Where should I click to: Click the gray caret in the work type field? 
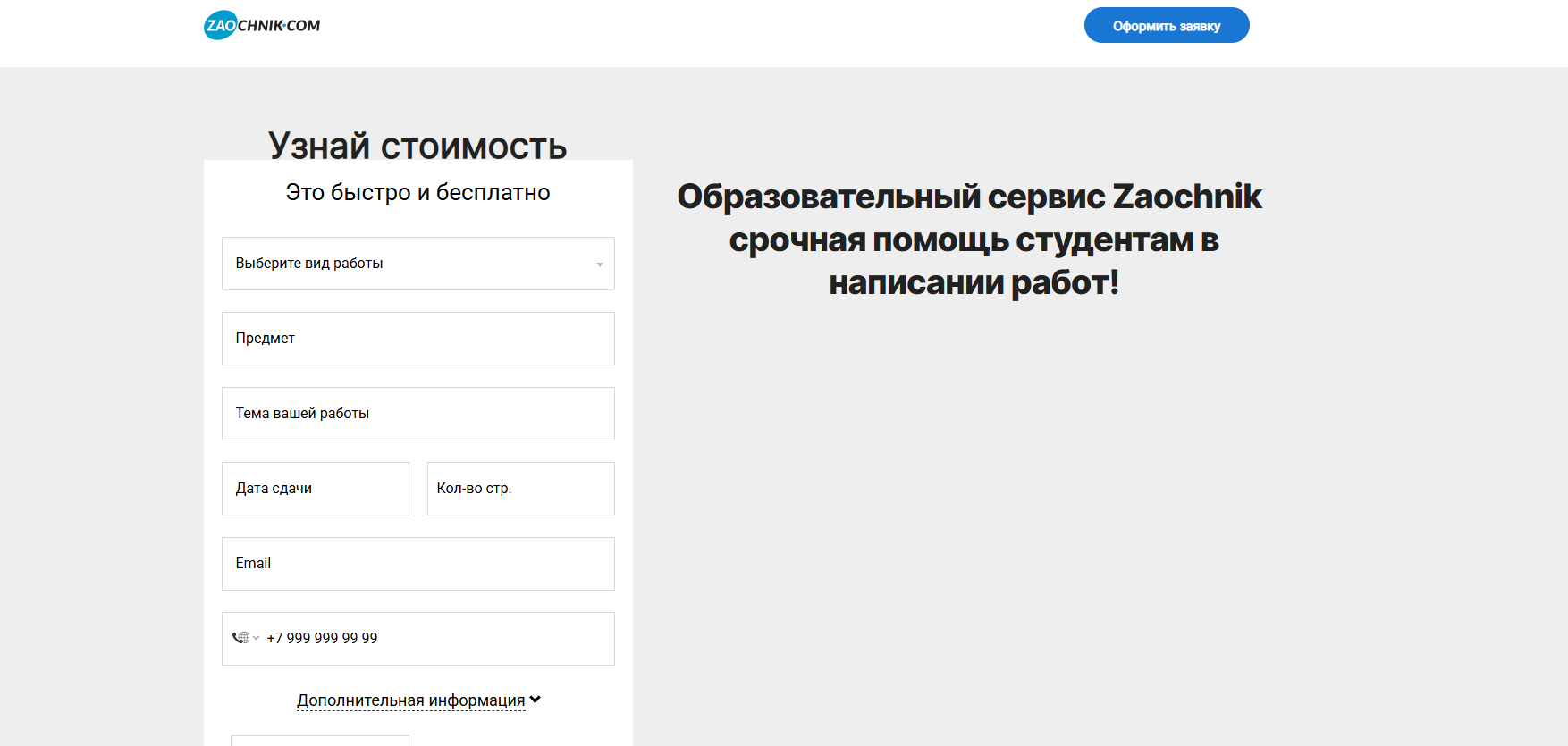(599, 264)
